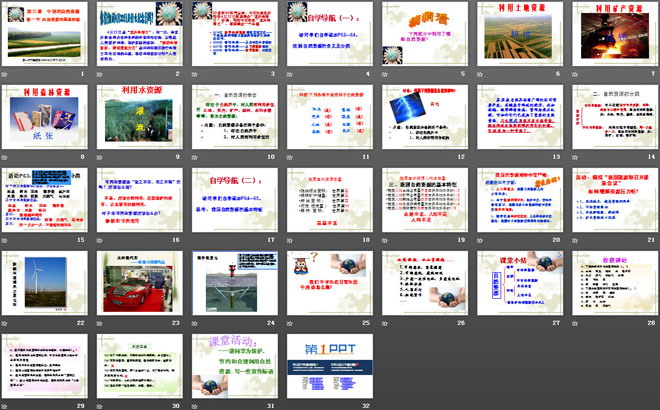The height and width of the screenshot is (410, 660).
Task: Click animation star icon under slide 2
Action: pyautogui.click(x=100, y=74)
